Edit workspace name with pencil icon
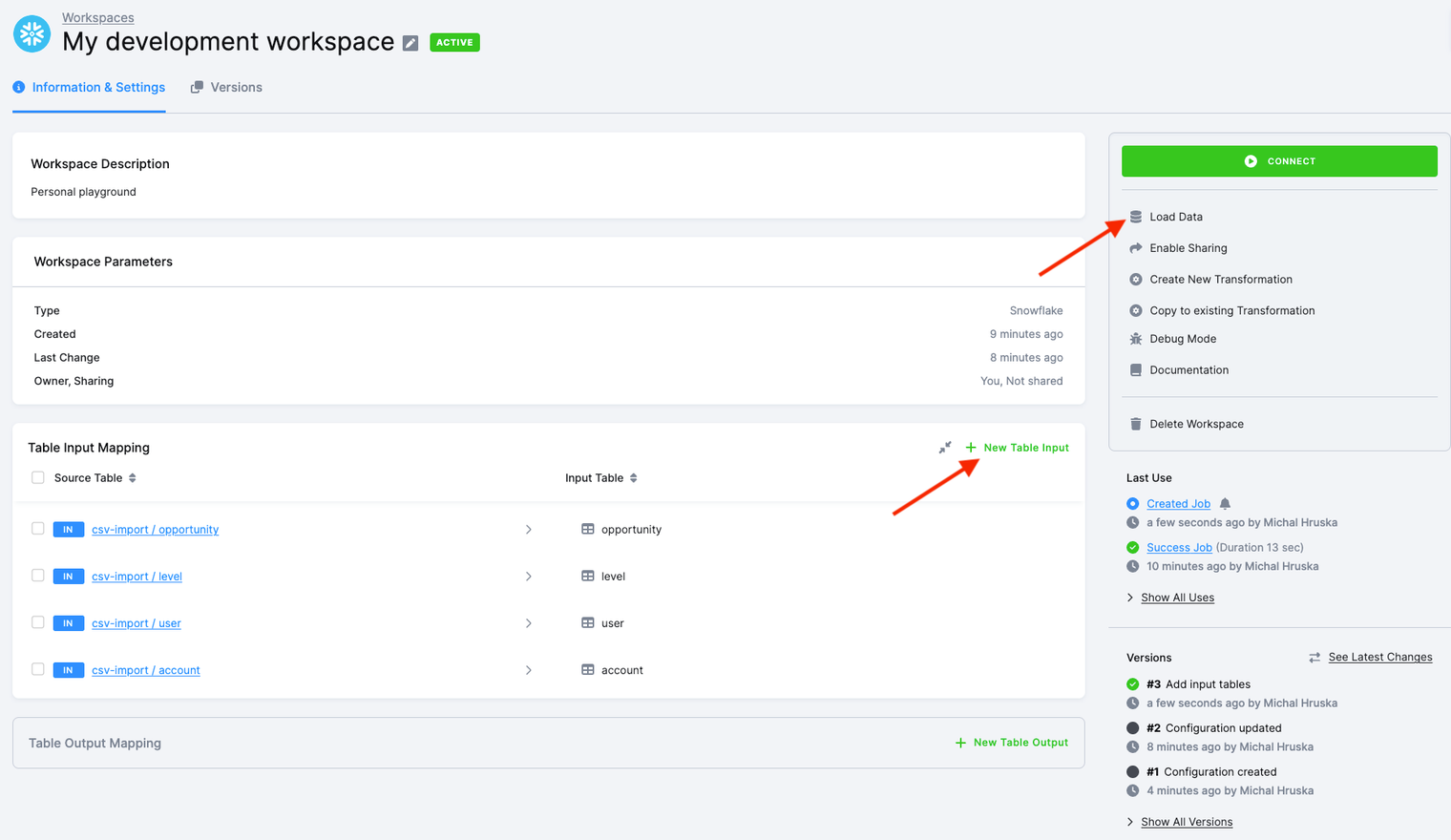Viewport: 1451px width, 840px height. pyautogui.click(x=410, y=43)
